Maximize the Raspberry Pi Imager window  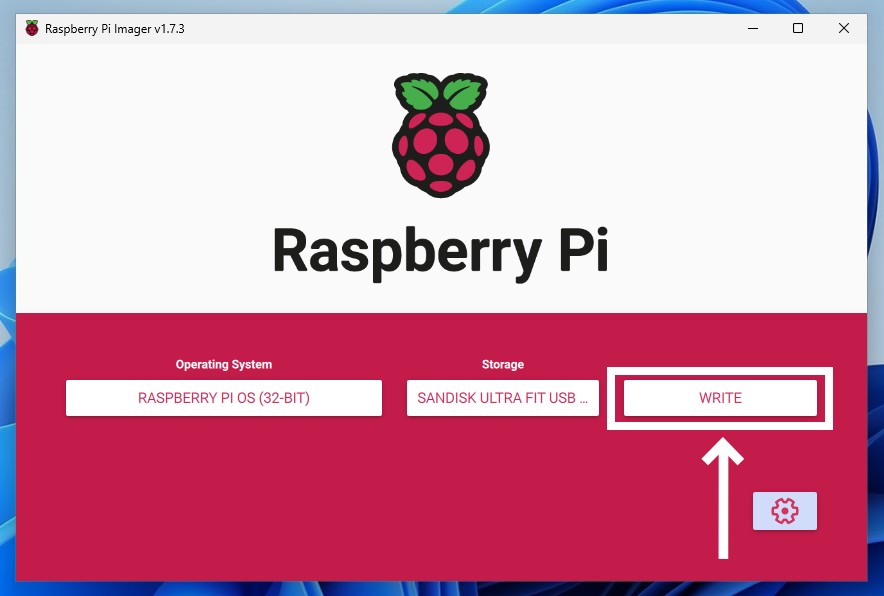798,28
